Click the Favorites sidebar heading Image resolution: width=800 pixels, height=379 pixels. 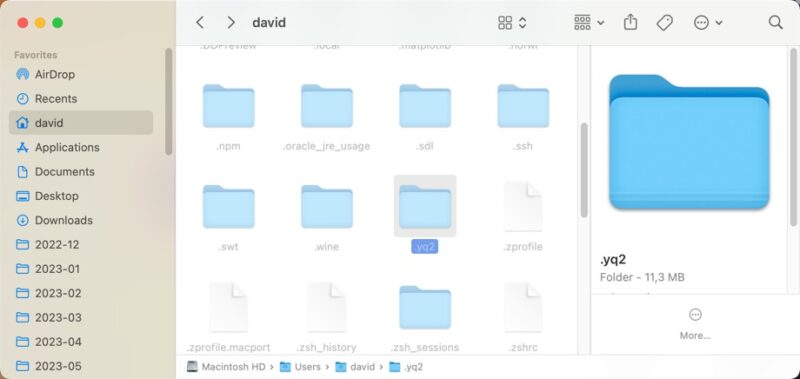[36, 55]
